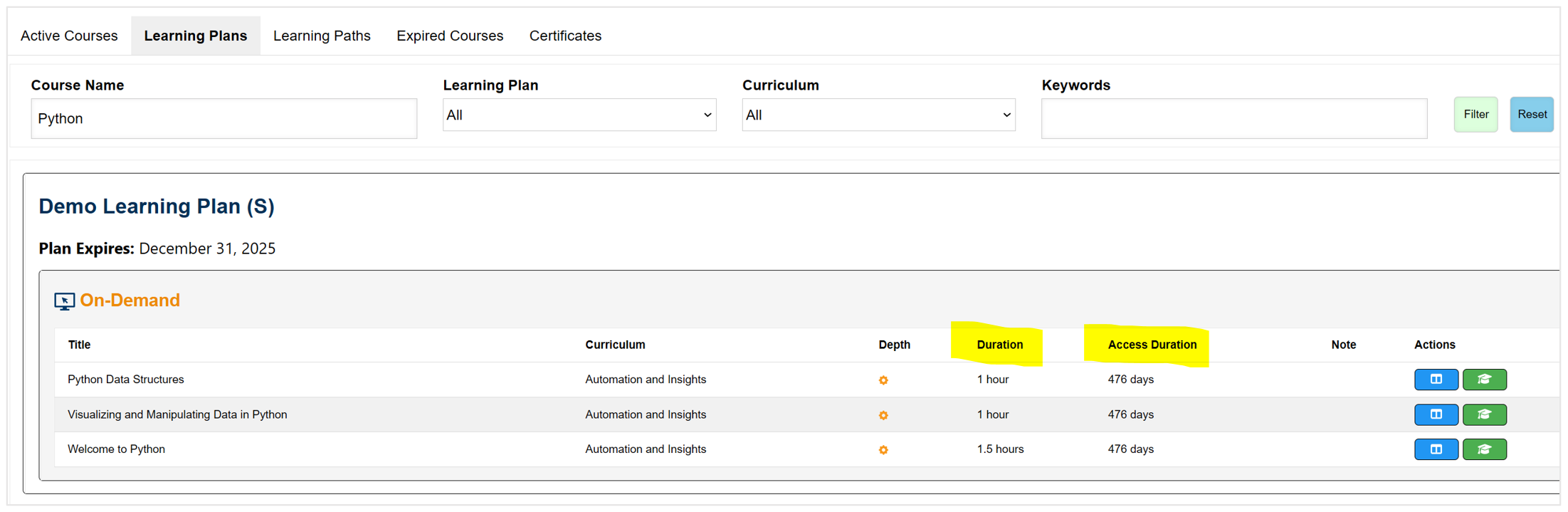Click the Demo Learning Plan (S) heading

(157, 207)
